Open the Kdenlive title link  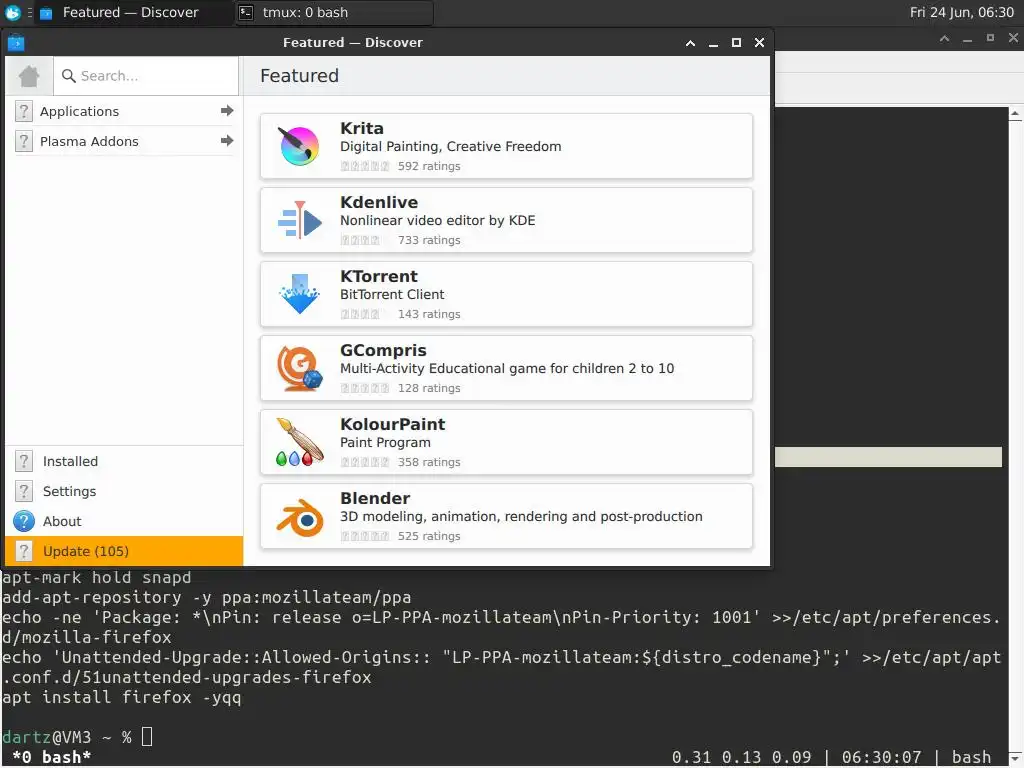(379, 202)
